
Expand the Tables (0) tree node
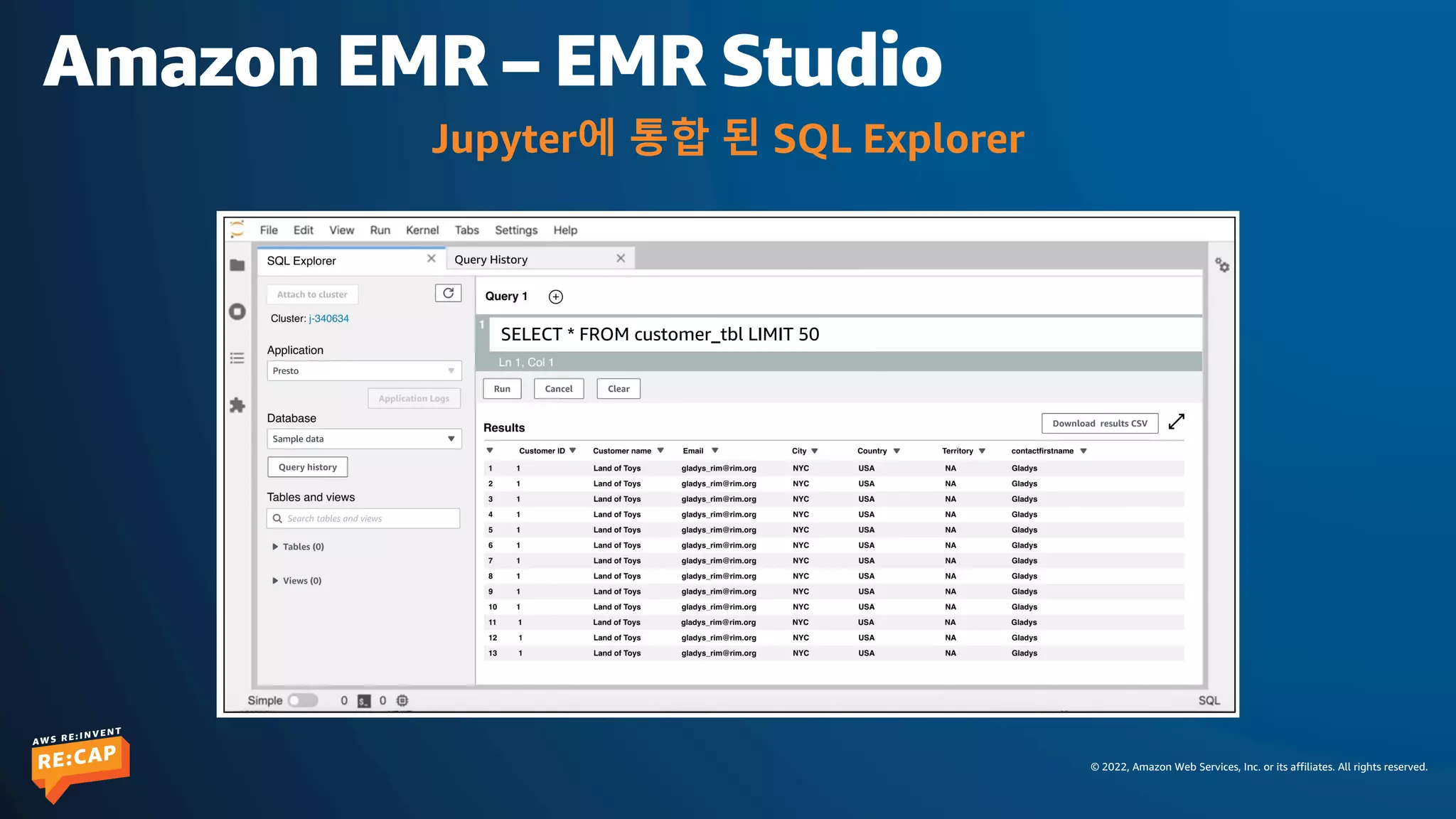[275, 547]
